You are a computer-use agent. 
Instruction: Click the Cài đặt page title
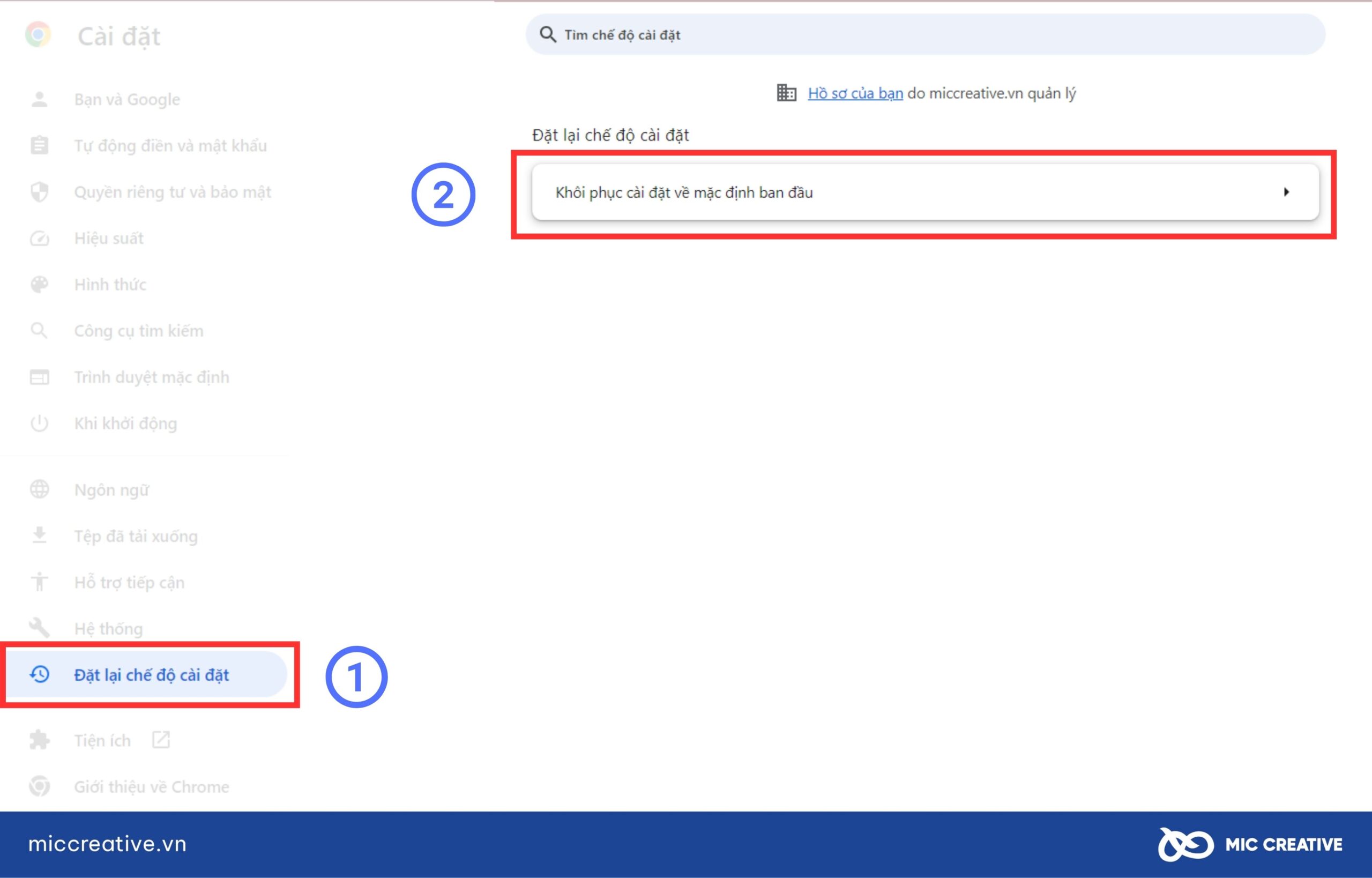[x=118, y=36]
